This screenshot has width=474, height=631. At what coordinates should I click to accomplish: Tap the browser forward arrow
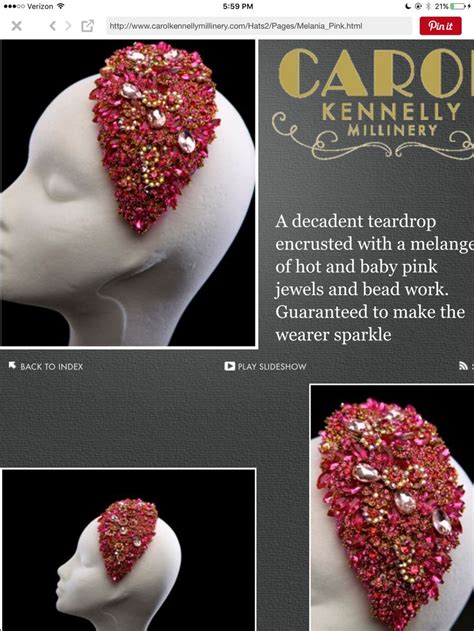pos(68,26)
